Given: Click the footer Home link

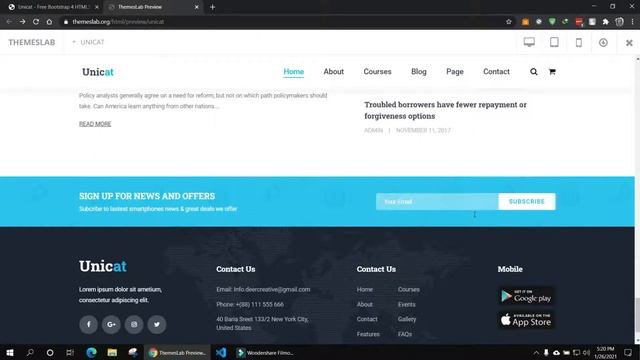Looking at the screenshot, I should (364, 289).
